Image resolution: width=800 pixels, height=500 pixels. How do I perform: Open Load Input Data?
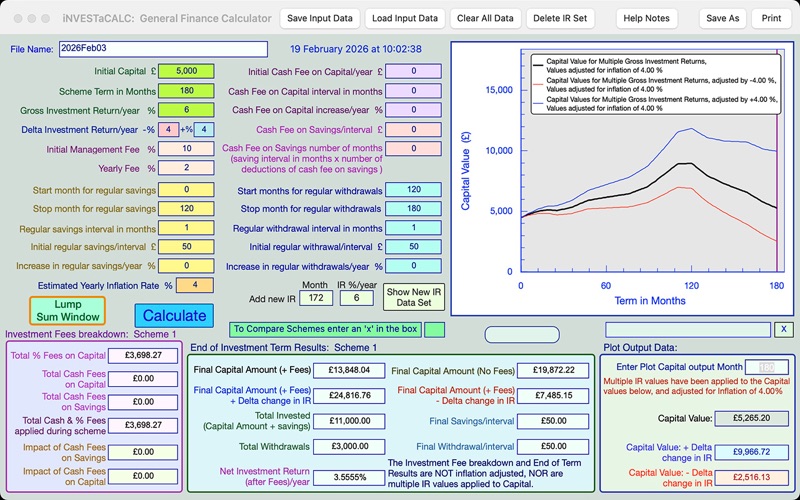click(405, 18)
